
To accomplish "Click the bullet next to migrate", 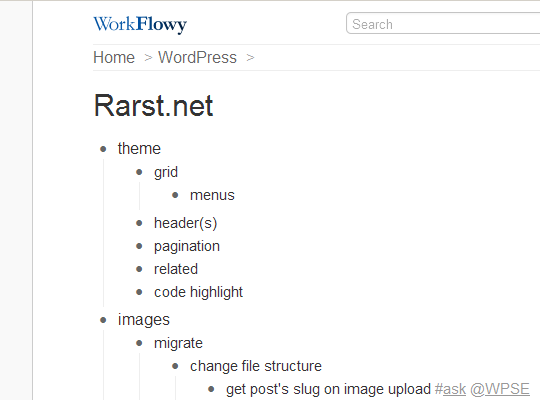I will [139, 343].
